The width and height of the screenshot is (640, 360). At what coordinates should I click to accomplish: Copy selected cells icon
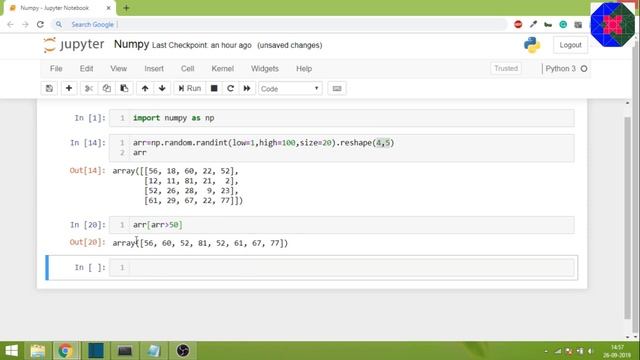tap(107, 89)
